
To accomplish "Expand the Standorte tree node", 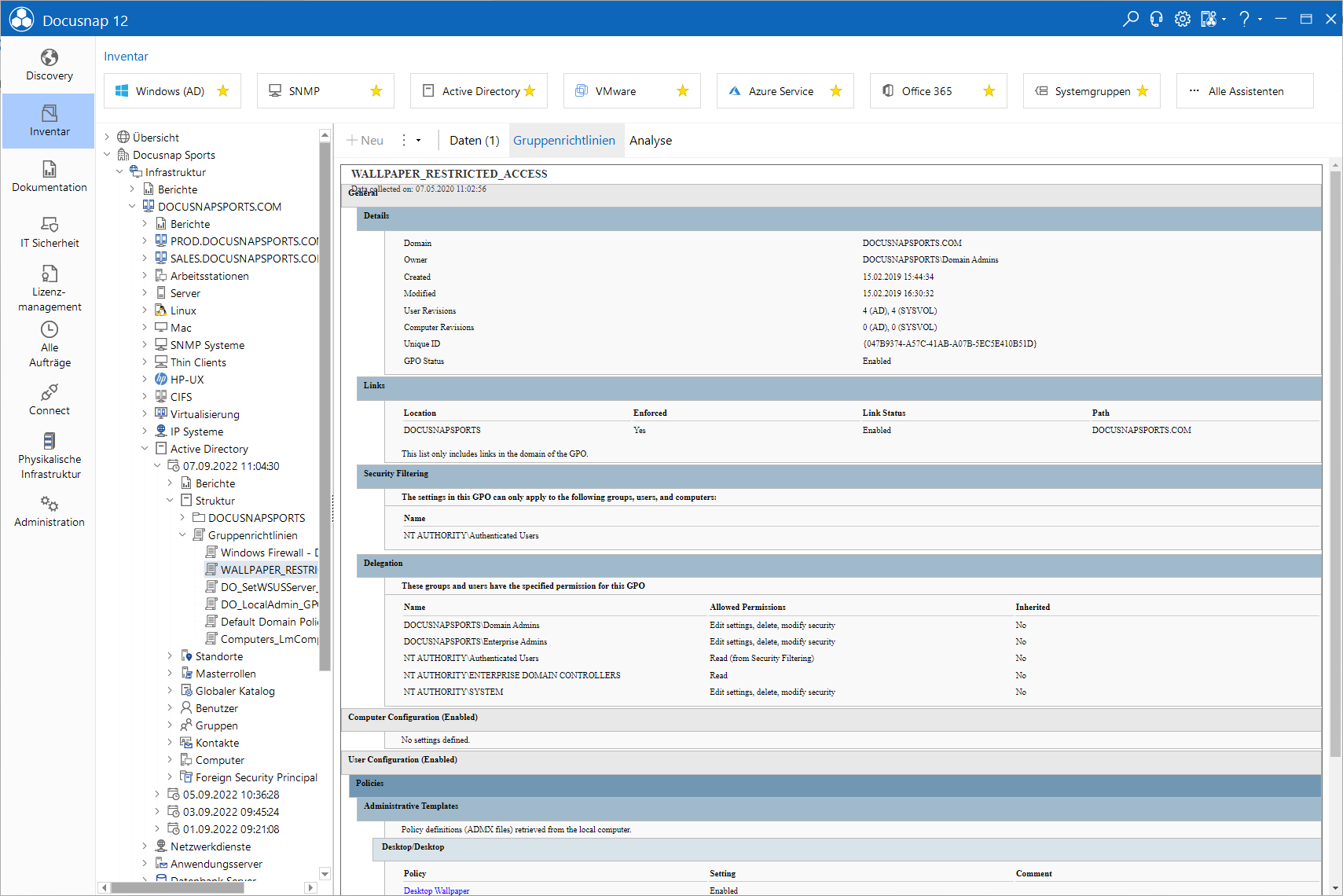I will coord(170,655).
